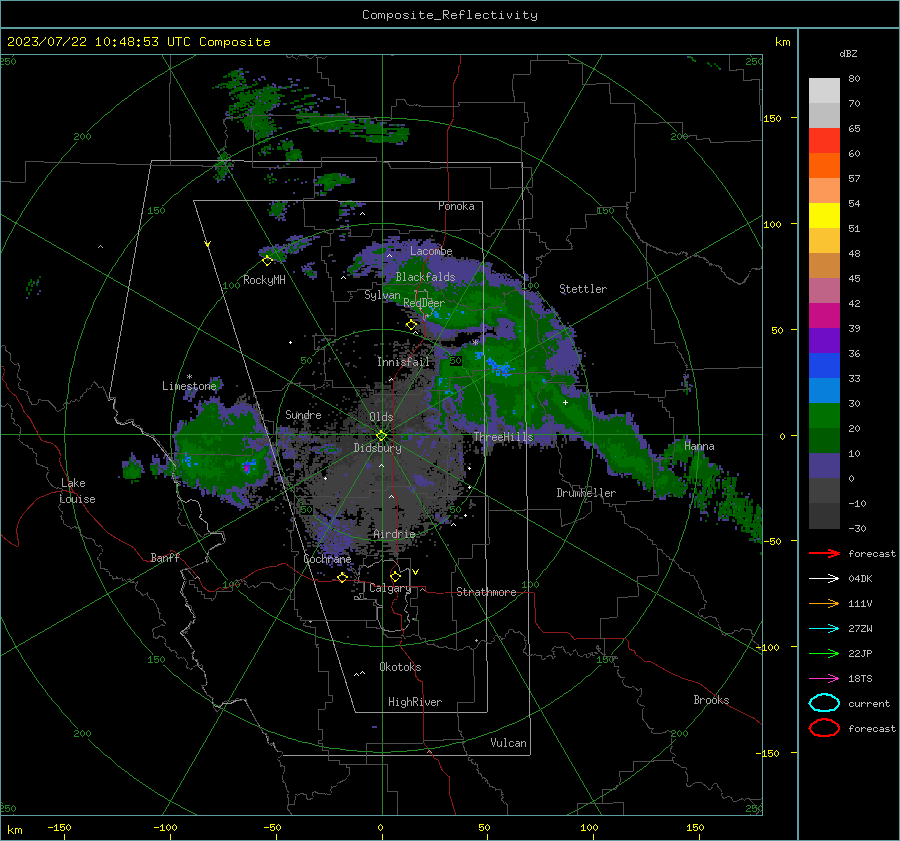
Task: Pick the magenta 42 dBZ legend swatch
Action: click(824, 316)
